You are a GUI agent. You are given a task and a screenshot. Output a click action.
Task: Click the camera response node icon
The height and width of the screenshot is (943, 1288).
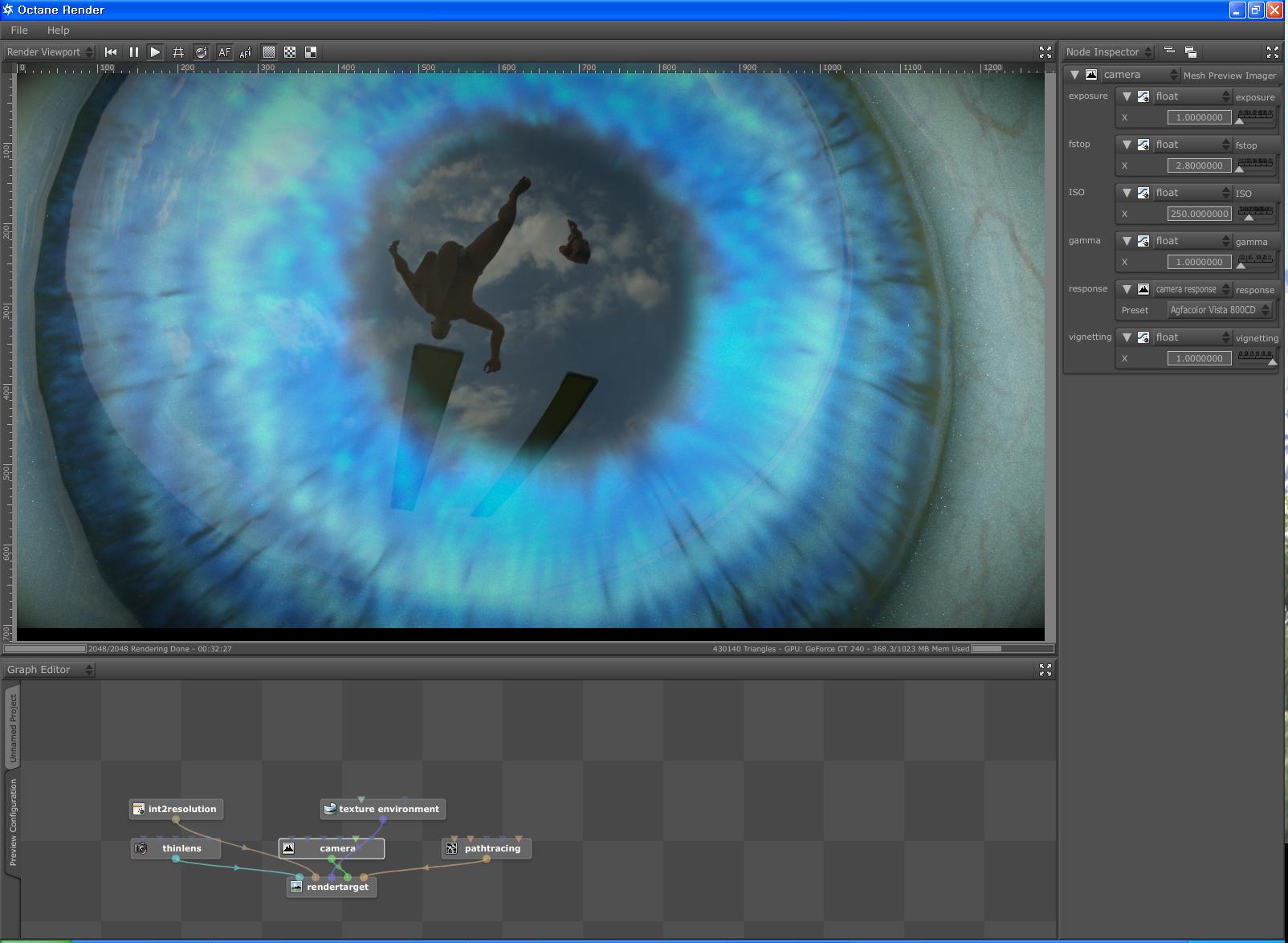pyautogui.click(x=1143, y=289)
